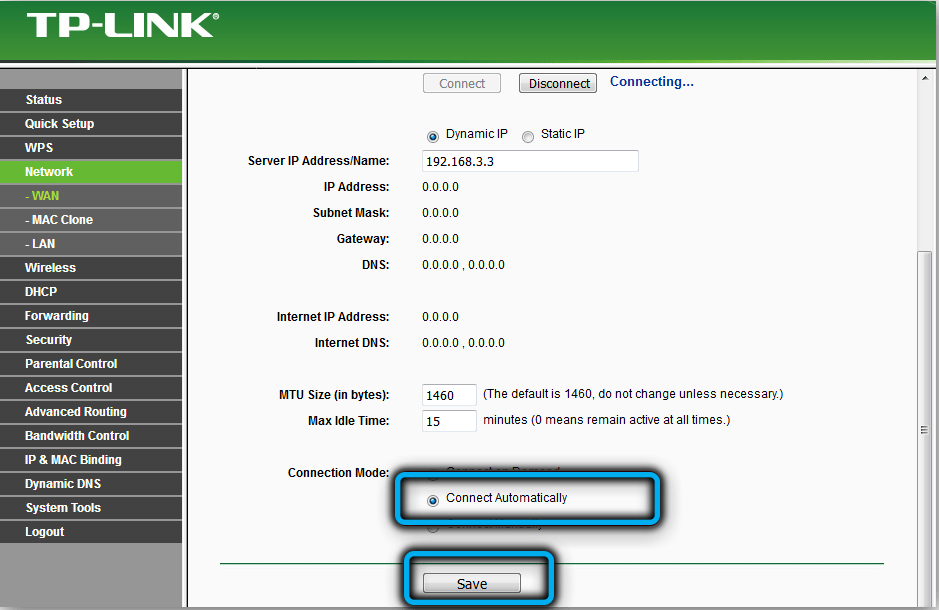Open the Wireless settings menu
Screen dimensions: 939x610
point(91,268)
